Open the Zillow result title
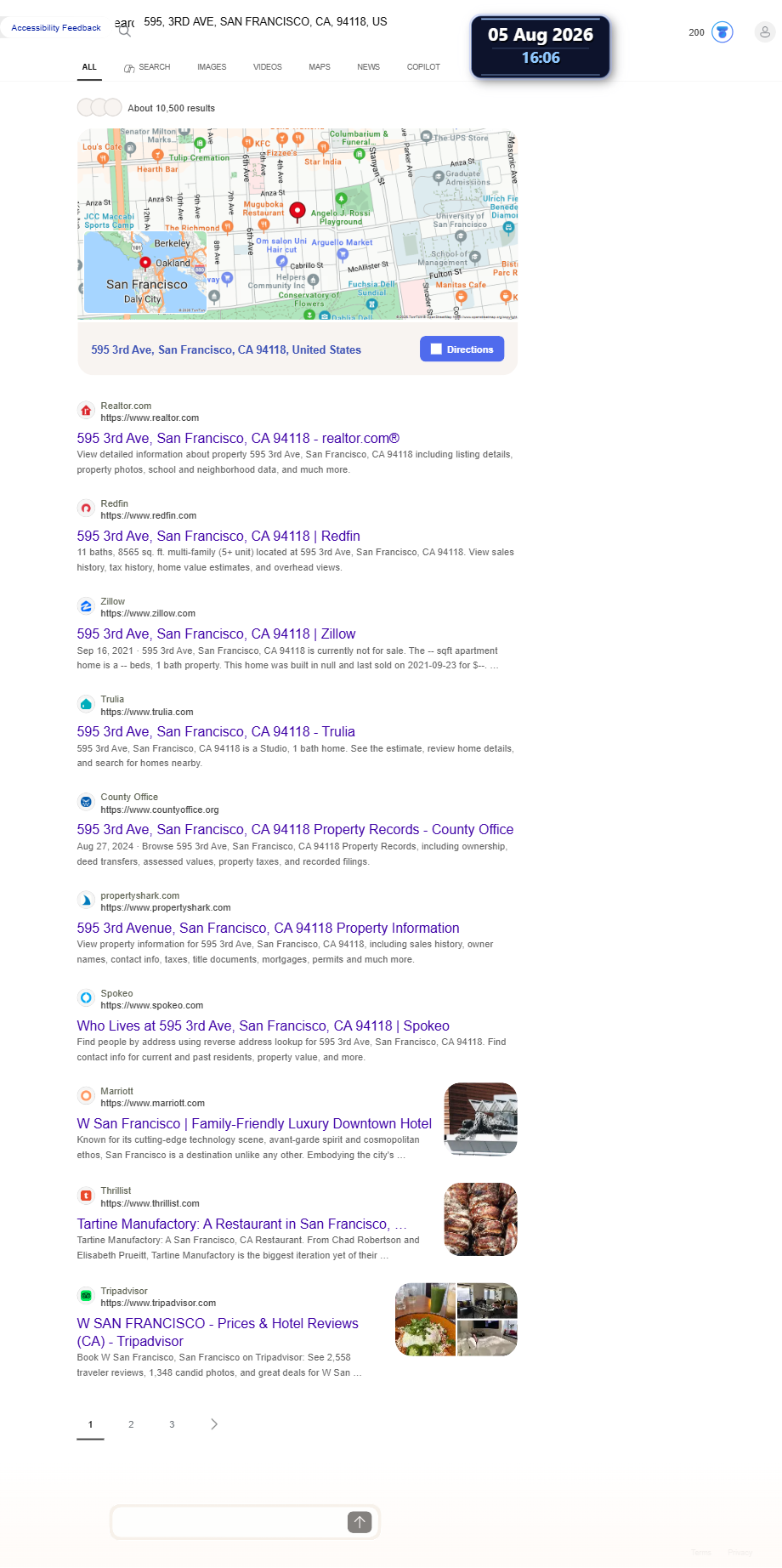The width and height of the screenshot is (782, 1568). click(x=216, y=634)
